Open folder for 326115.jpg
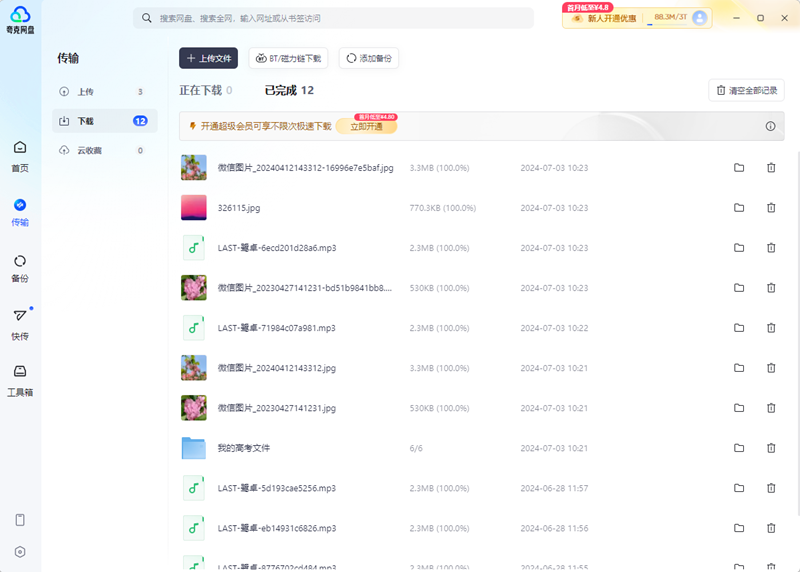This screenshot has height=572, width=800. point(739,208)
